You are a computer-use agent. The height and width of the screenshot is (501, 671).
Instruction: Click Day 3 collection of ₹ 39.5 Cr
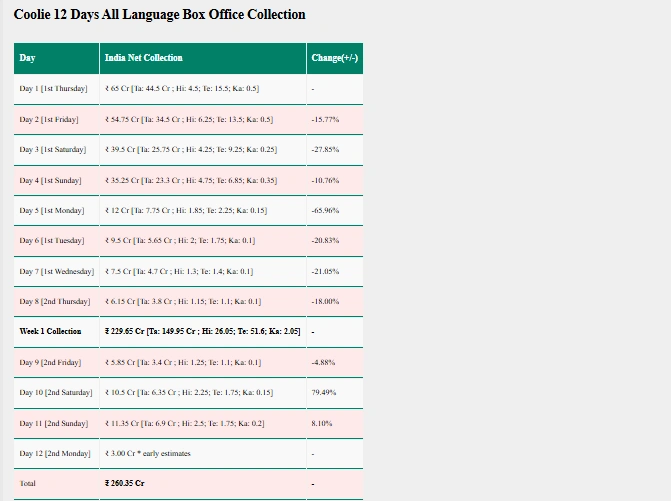(190, 150)
